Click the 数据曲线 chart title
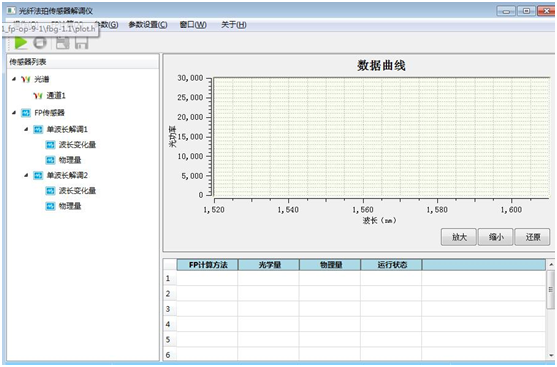 point(381,65)
